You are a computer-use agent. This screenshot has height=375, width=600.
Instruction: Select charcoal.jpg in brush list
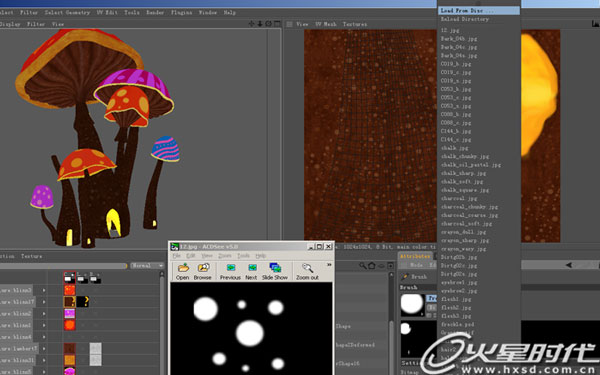[x=459, y=199]
